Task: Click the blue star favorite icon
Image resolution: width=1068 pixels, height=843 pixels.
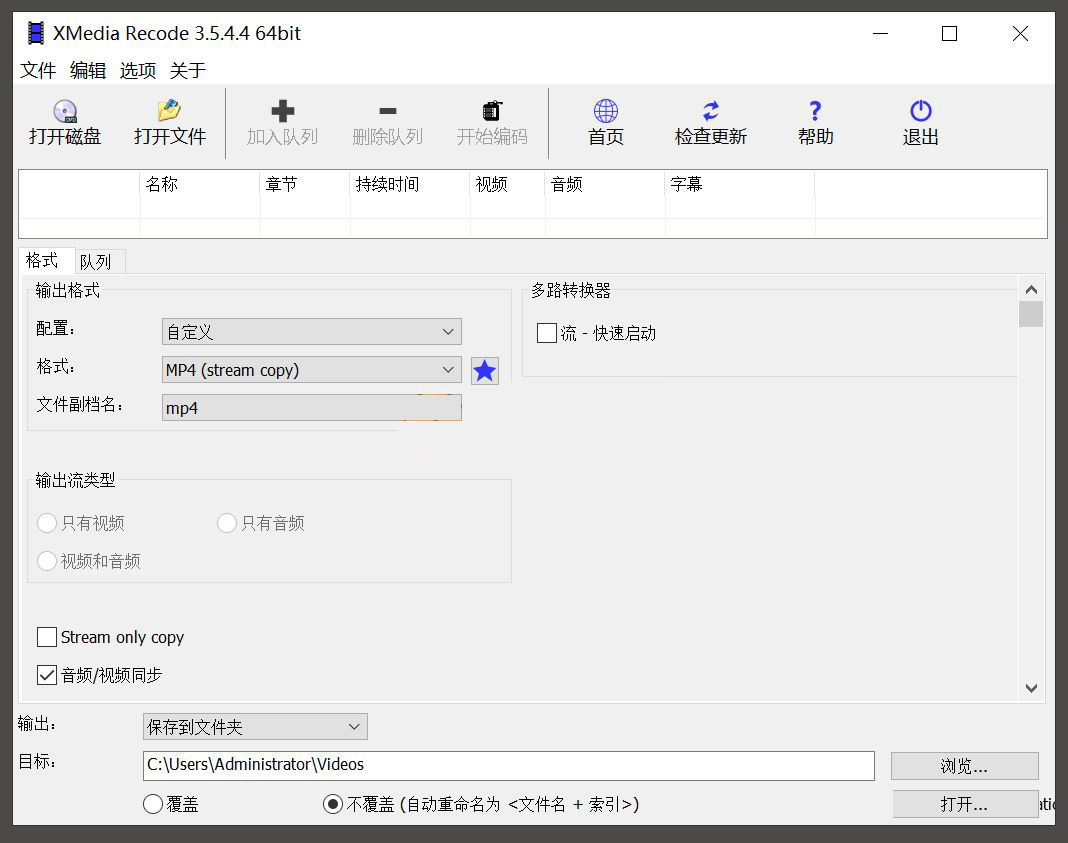Action: tap(484, 370)
